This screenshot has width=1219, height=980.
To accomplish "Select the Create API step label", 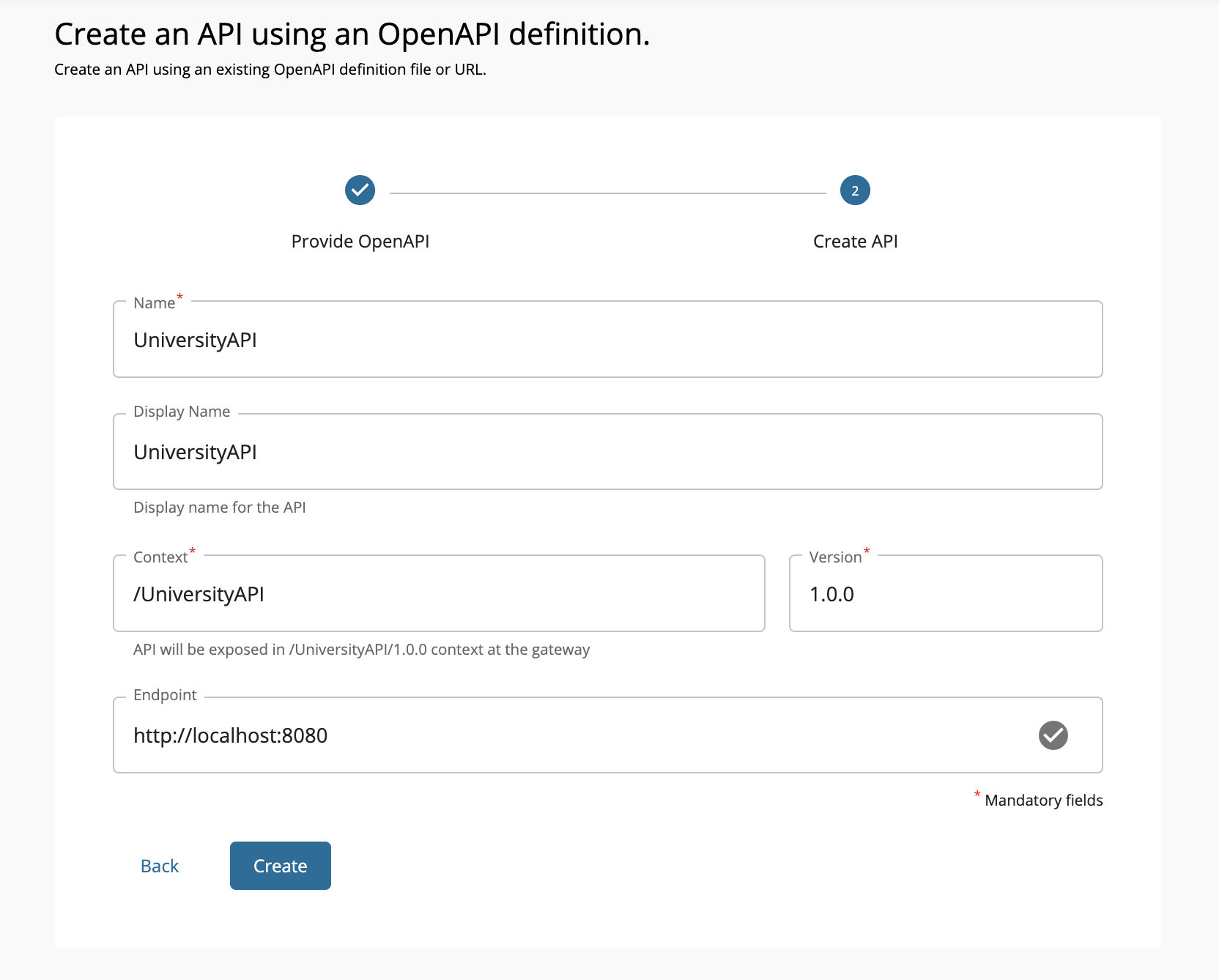I will click(854, 240).
